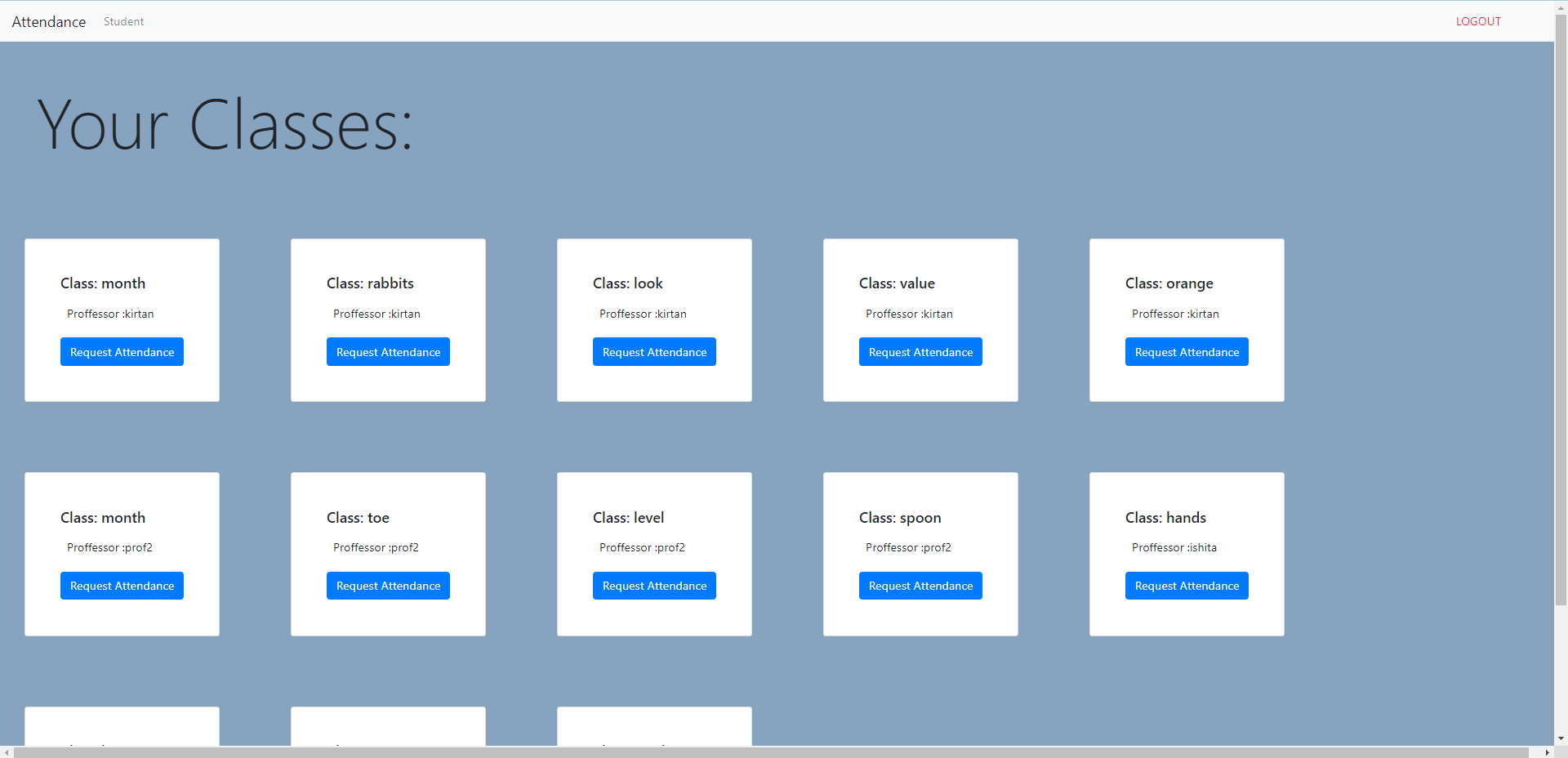Request attendance for kirtan's month class
This screenshot has height=758, width=1568.
click(121, 351)
